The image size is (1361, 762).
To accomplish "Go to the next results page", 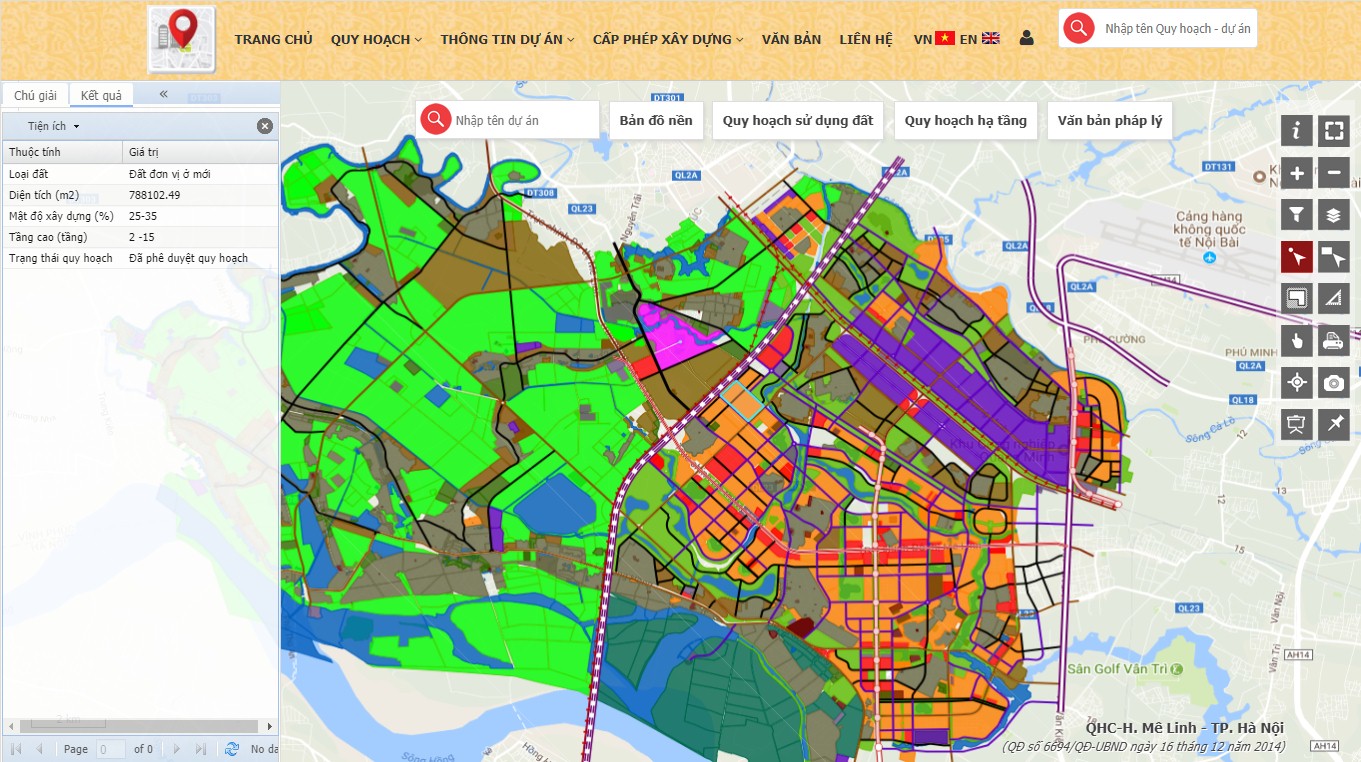I will click(x=176, y=749).
